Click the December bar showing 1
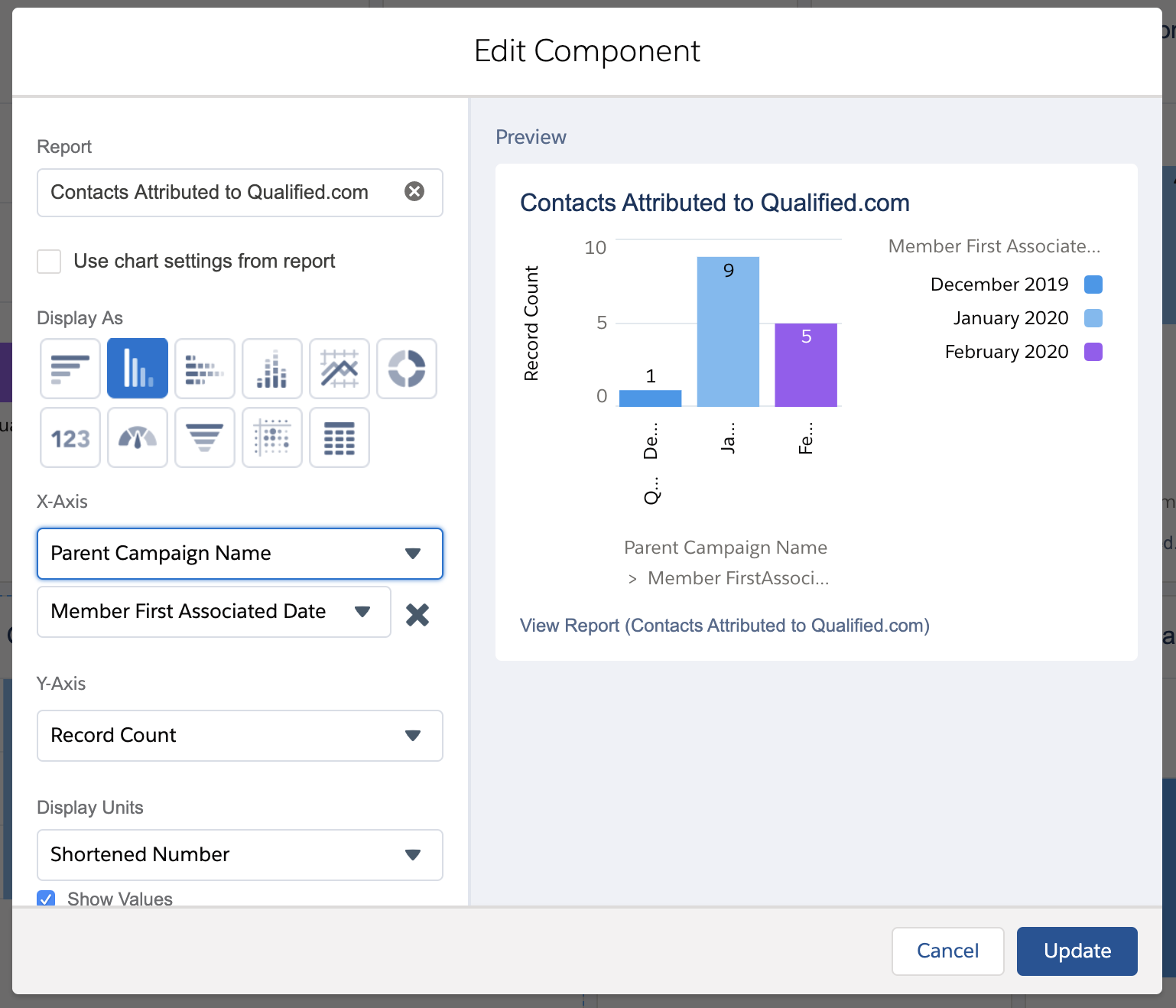 (x=650, y=398)
